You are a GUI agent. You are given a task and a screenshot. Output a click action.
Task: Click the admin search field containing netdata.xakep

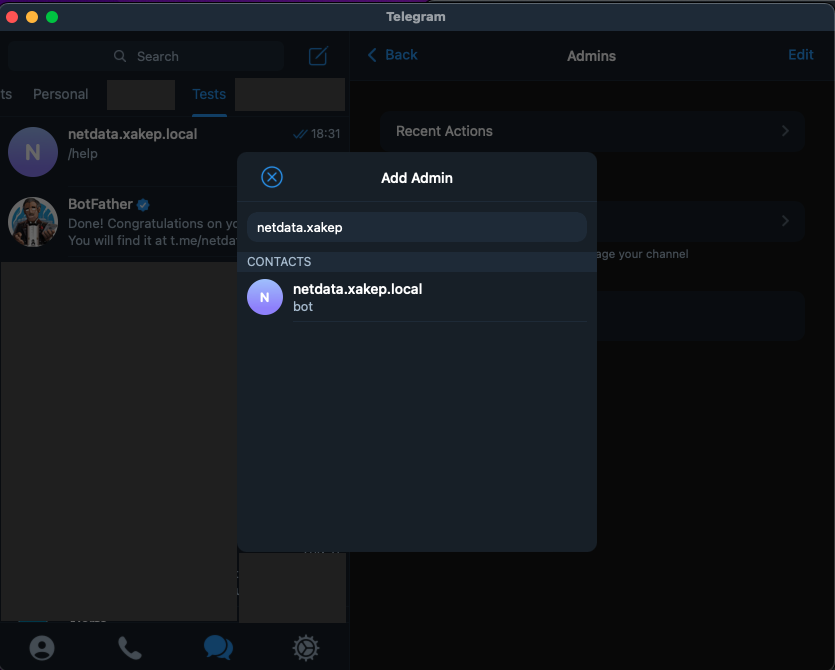click(417, 227)
